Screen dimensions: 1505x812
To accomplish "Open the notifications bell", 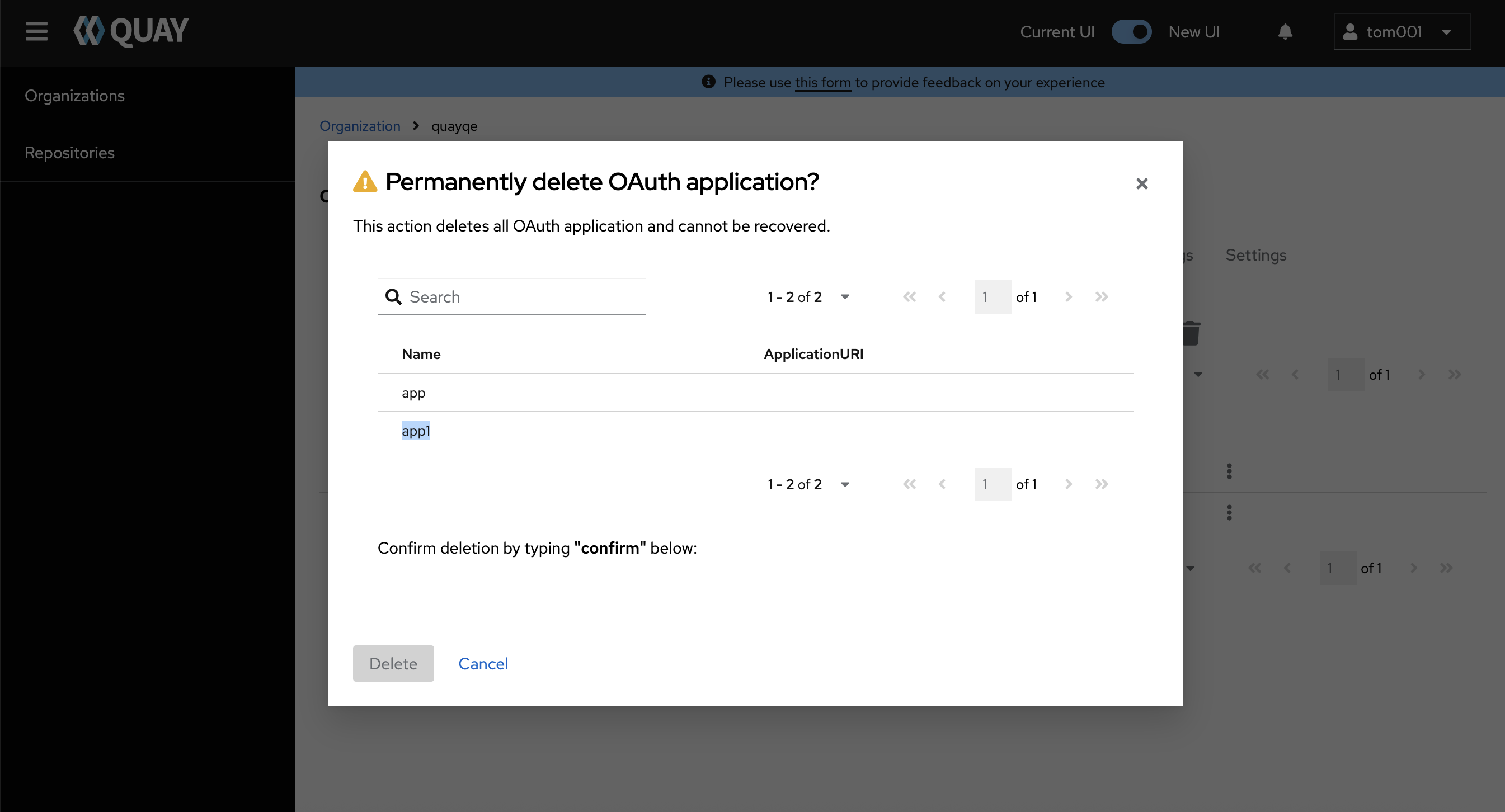I will (x=1285, y=31).
